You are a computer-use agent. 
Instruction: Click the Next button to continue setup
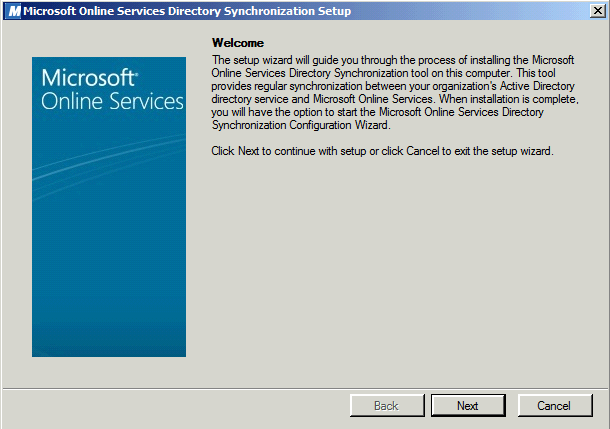point(468,405)
